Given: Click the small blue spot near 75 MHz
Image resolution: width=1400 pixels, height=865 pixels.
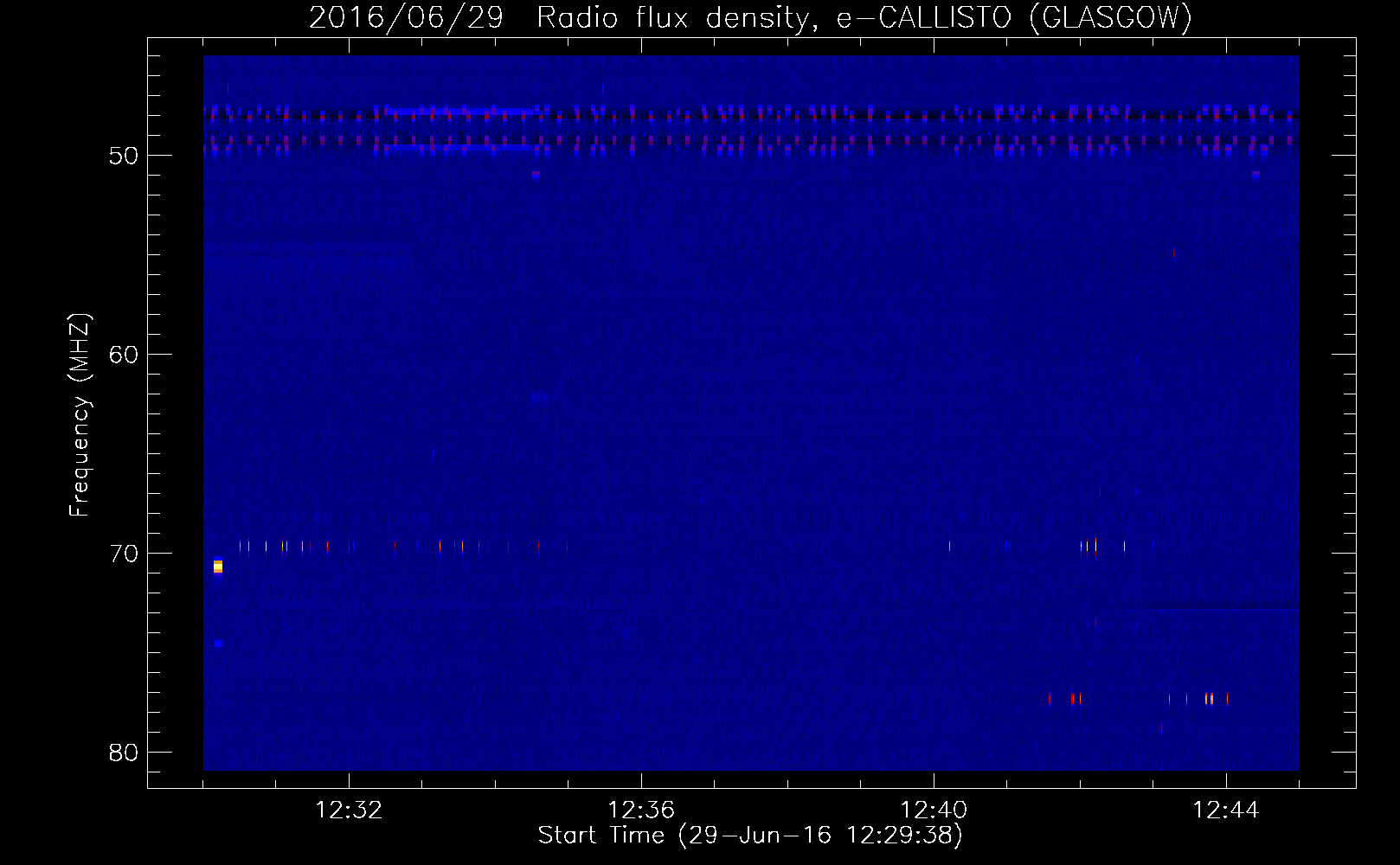Looking at the screenshot, I should point(218,644).
